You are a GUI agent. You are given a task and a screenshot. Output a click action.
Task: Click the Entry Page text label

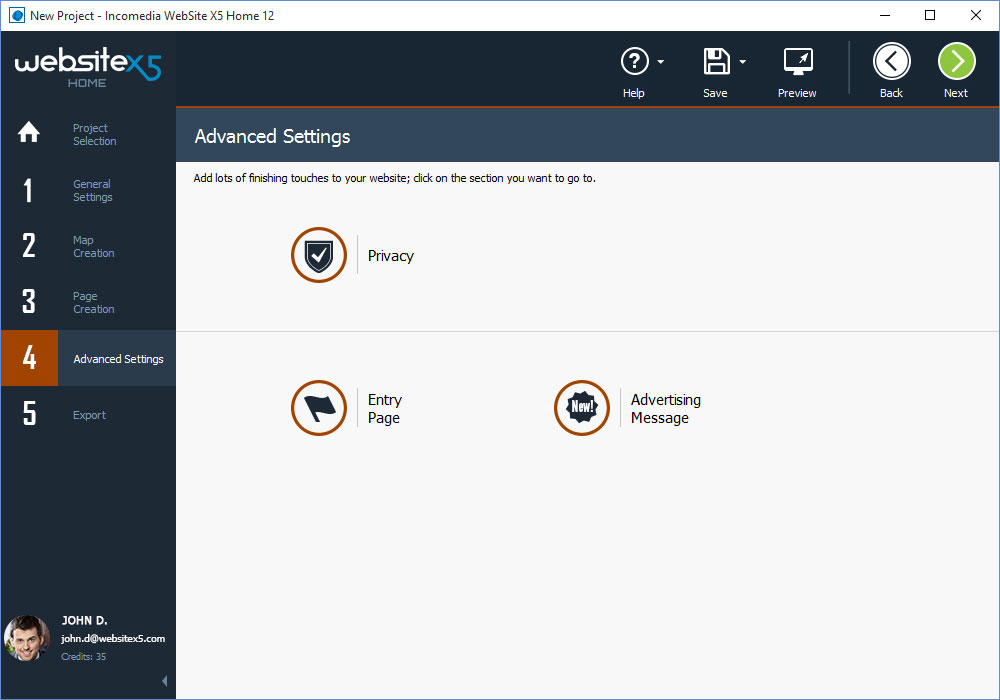[385, 409]
